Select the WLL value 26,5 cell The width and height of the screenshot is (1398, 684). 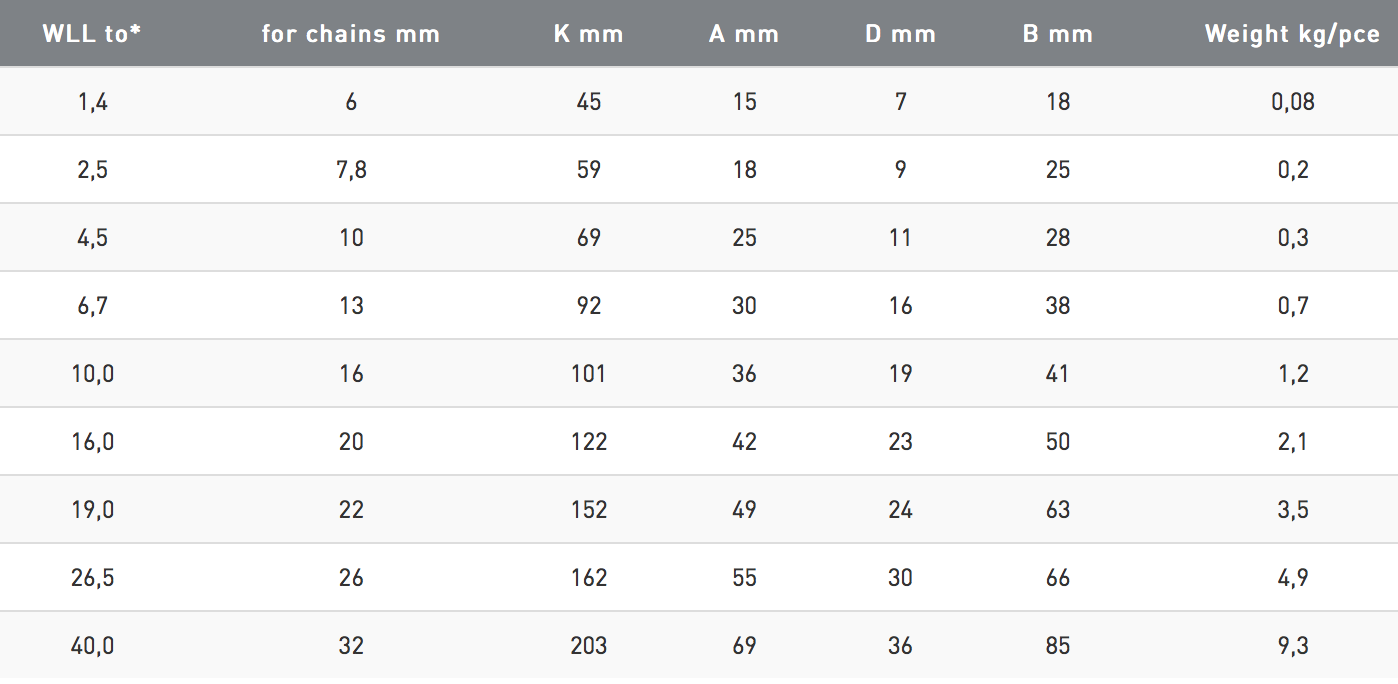point(92,578)
